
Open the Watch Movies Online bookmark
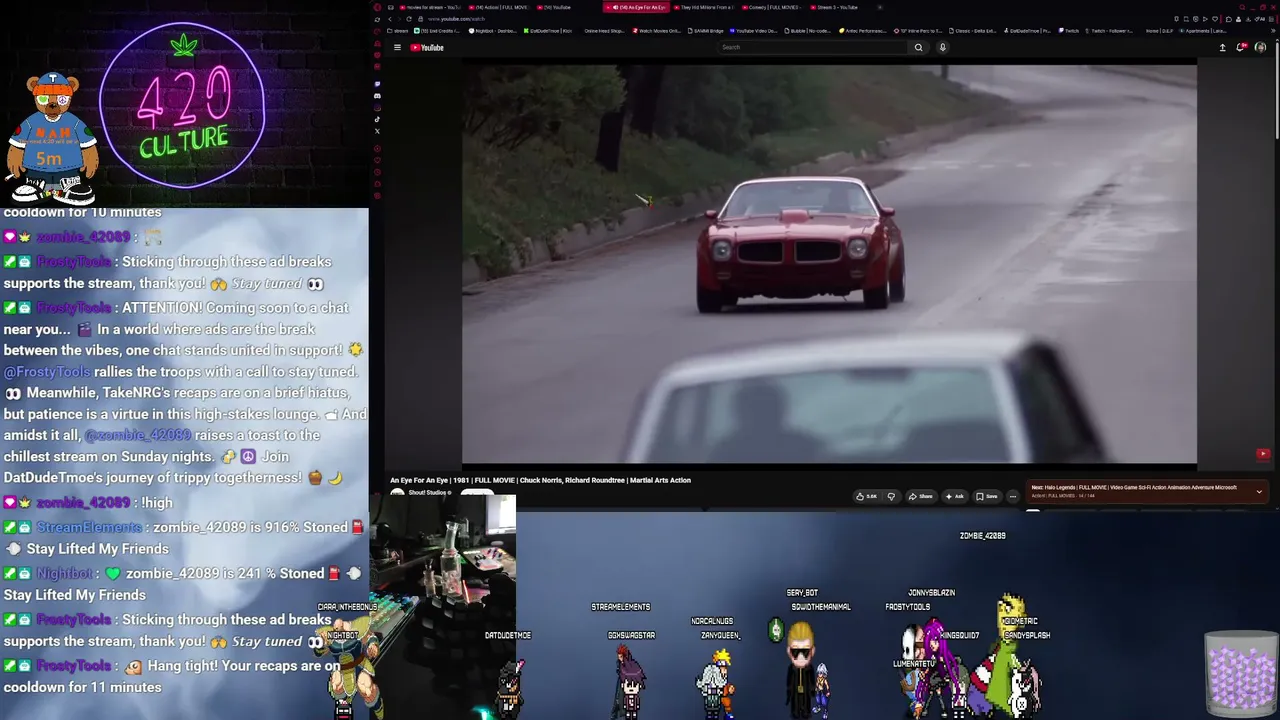pos(655,31)
